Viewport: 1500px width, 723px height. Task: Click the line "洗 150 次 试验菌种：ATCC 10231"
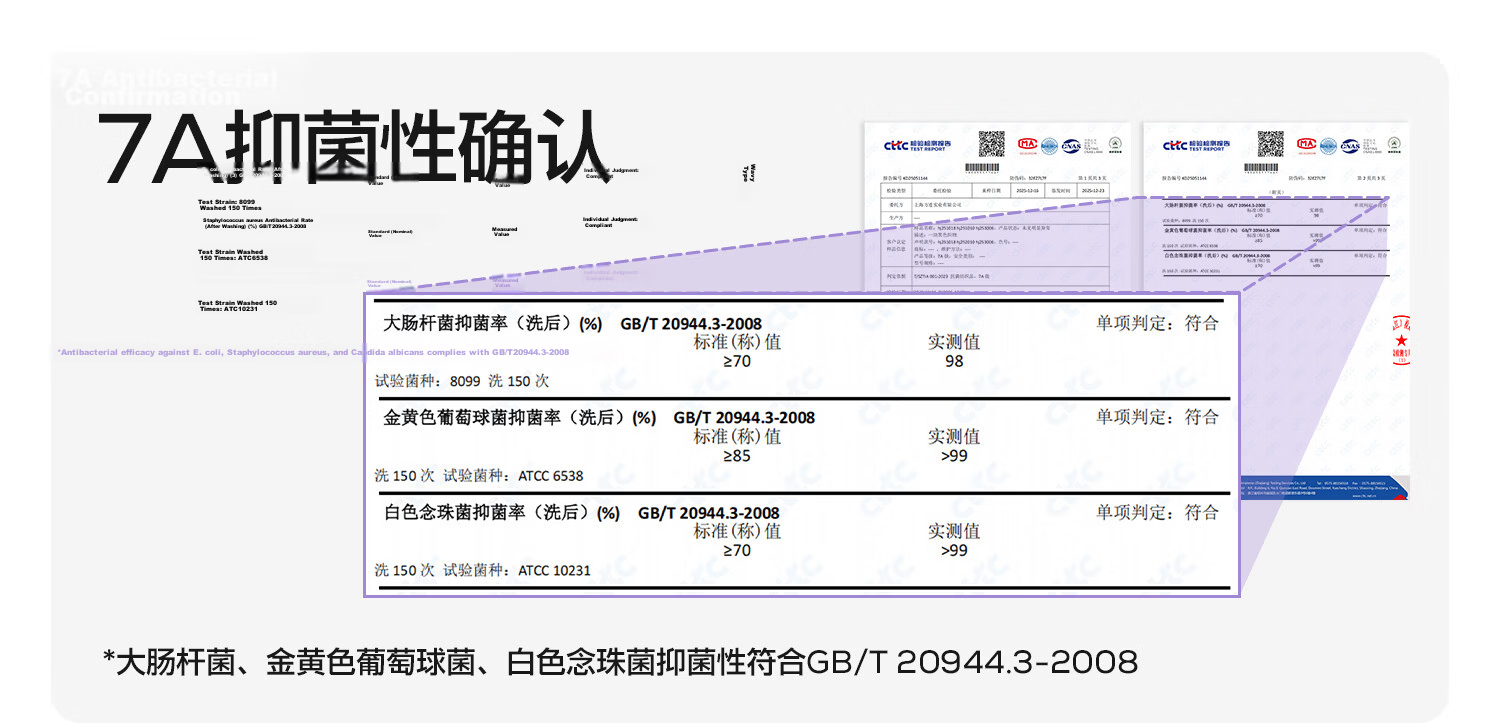tap(483, 571)
